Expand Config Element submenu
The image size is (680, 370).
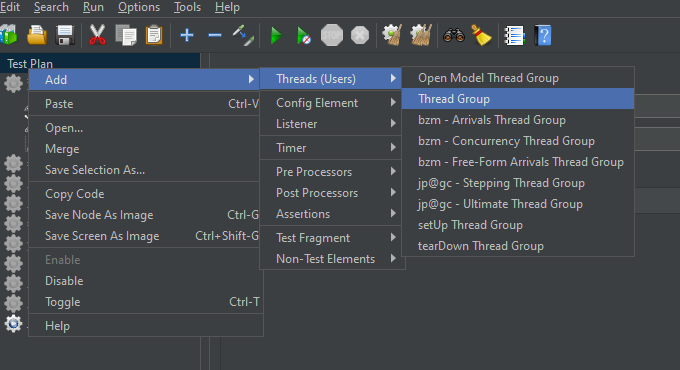point(331,103)
